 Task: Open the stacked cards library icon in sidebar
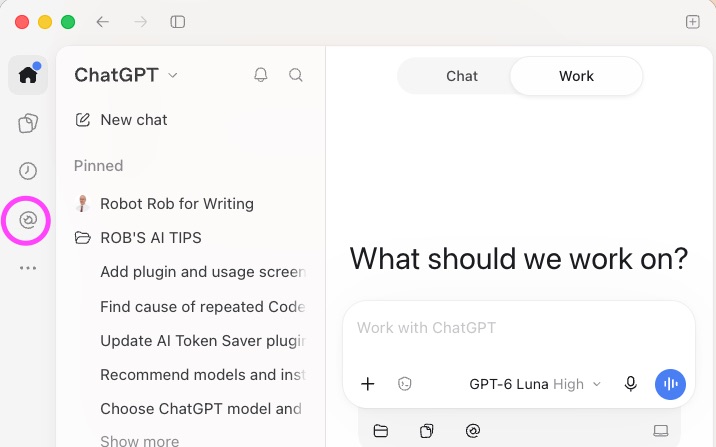tap(28, 123)
